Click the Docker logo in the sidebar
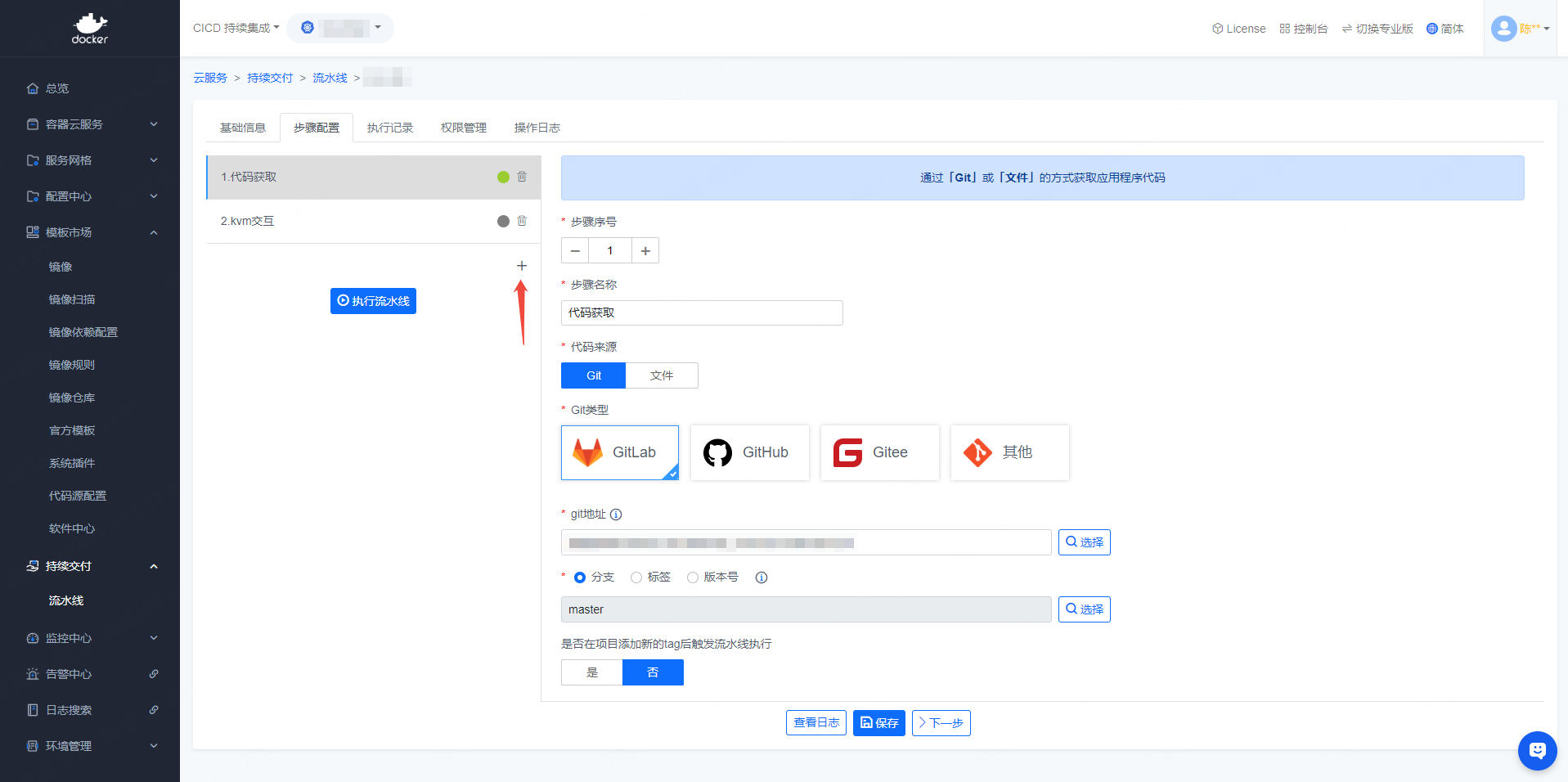The height and width of the screenshot is (782, 1568). coord(89,29)
